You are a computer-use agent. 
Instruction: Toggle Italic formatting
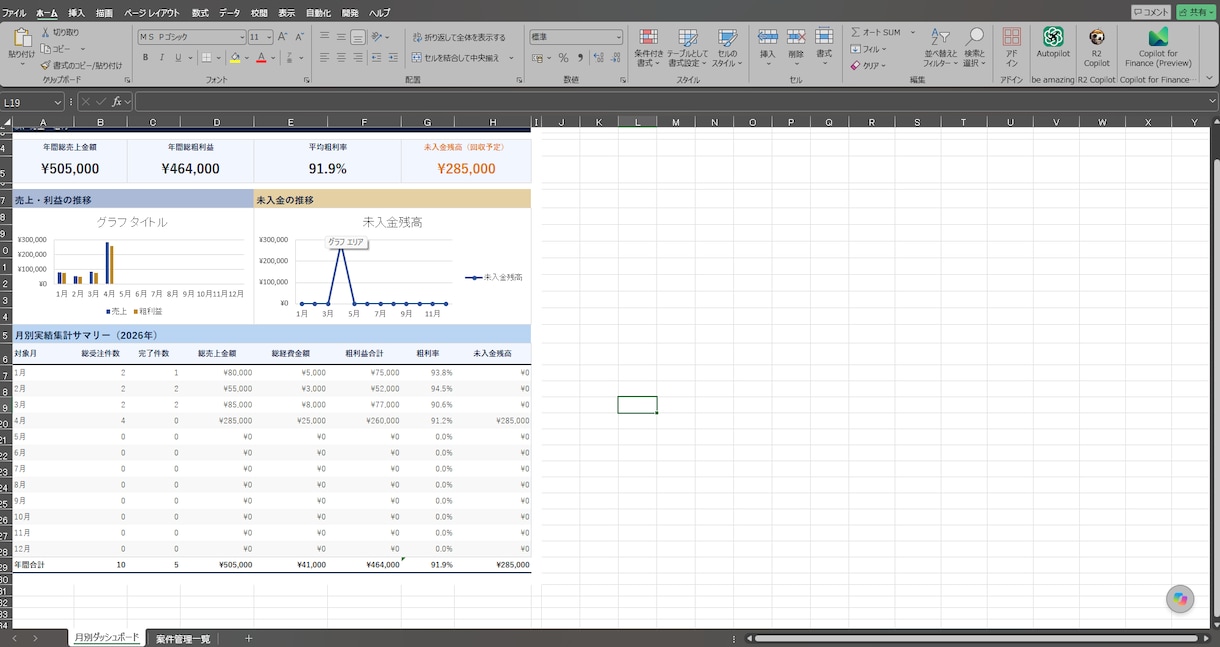161,58
